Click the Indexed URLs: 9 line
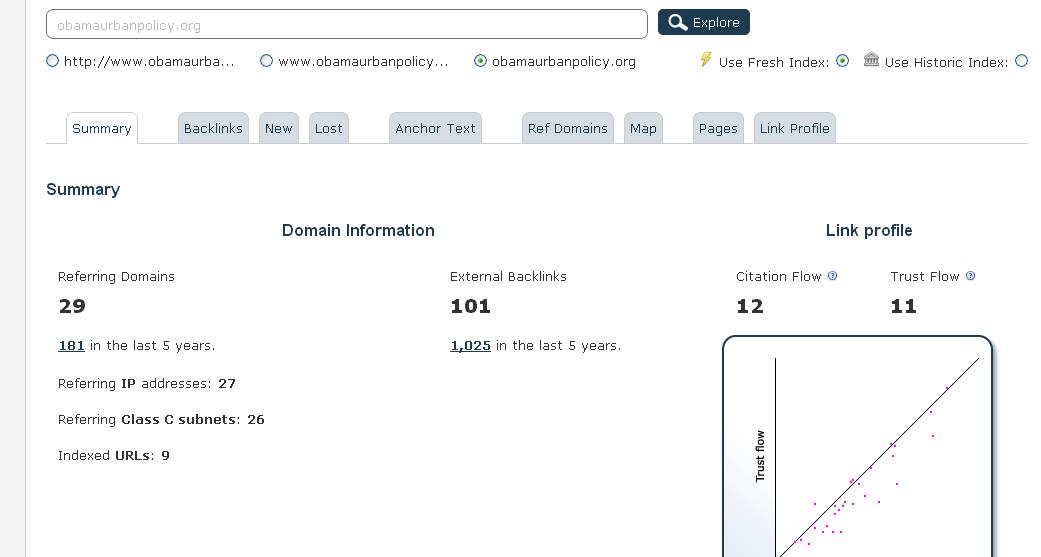 114,455
